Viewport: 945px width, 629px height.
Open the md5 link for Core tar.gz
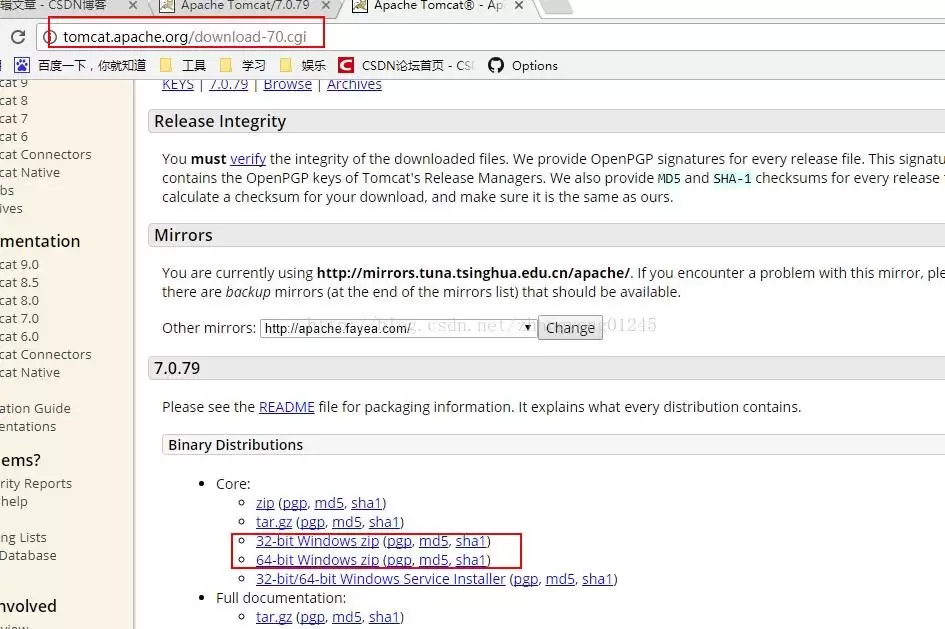click(x=347, y=522)
